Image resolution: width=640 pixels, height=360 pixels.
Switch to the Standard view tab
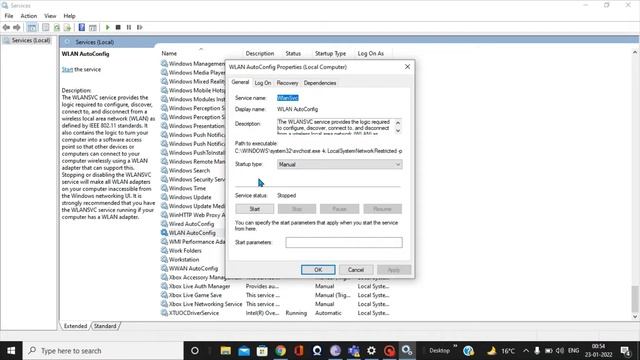105,326
